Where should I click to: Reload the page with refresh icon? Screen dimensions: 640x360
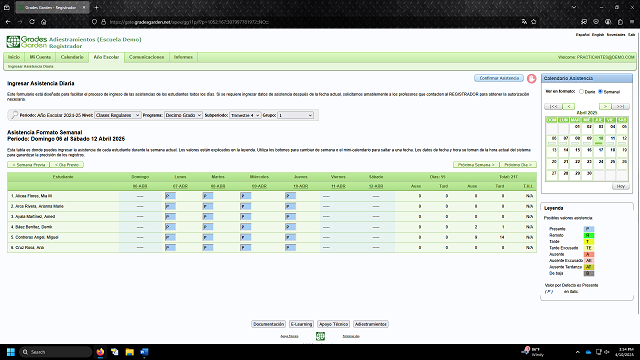tap(32, 22)
